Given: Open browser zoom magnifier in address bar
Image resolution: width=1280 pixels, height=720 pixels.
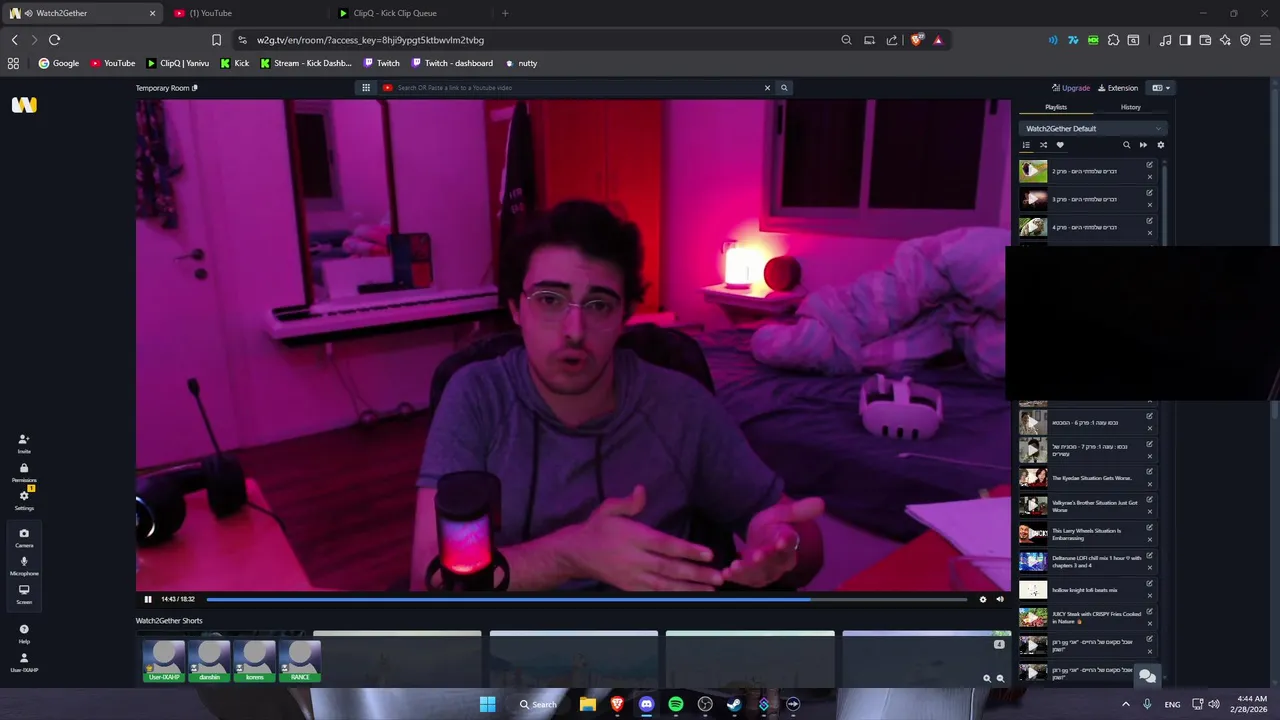Looking at the screenshot, I should [x=846, y=40].
